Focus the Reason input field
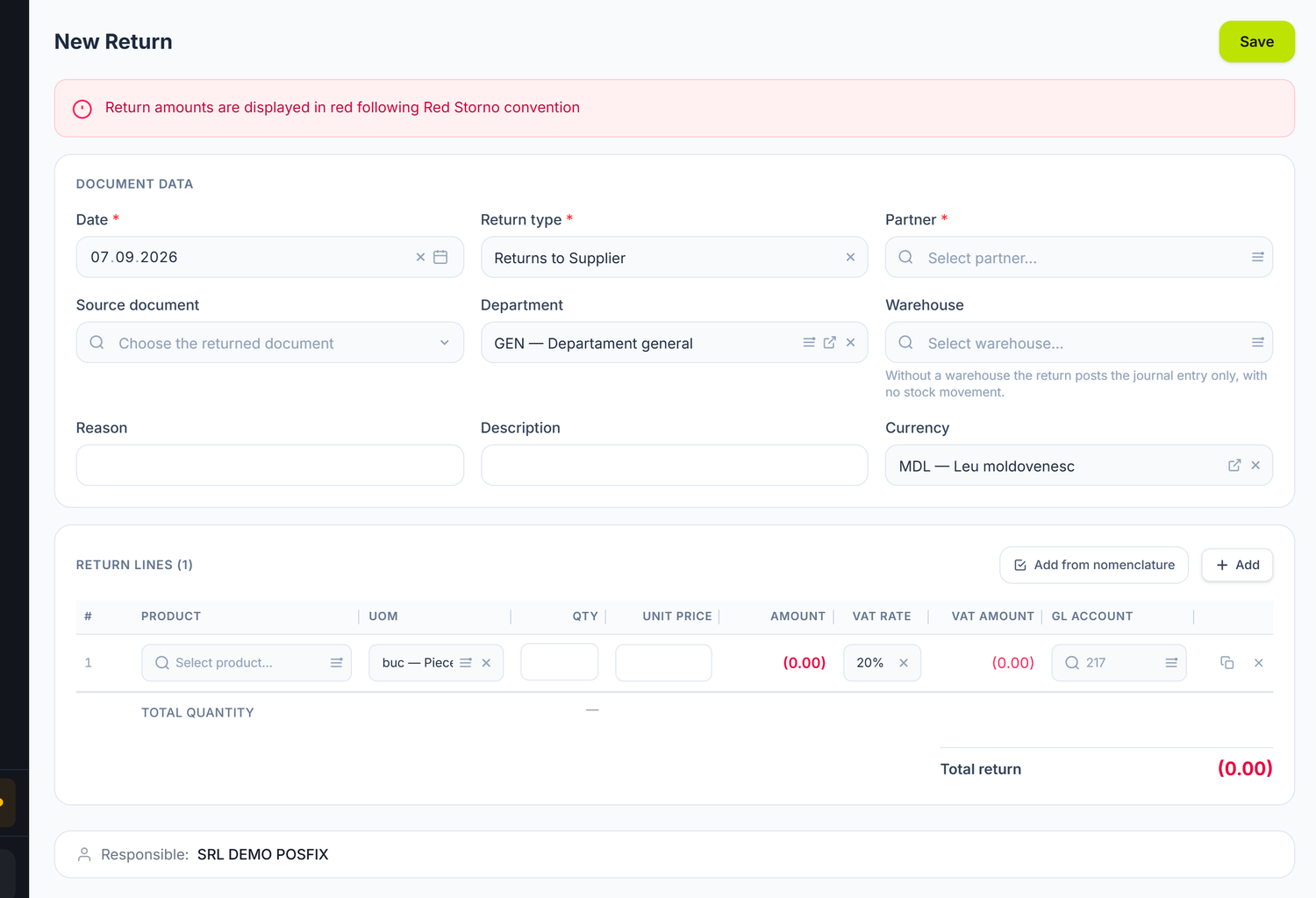Screen dimensions: 1316x898 coord(270,465)
